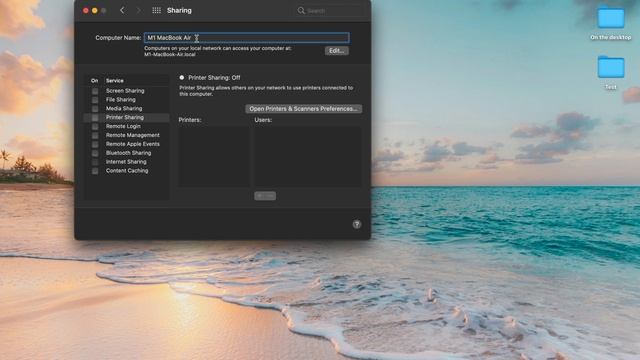
Task: Open Printers & Scanners Preferences
Action: coord(303,109)
